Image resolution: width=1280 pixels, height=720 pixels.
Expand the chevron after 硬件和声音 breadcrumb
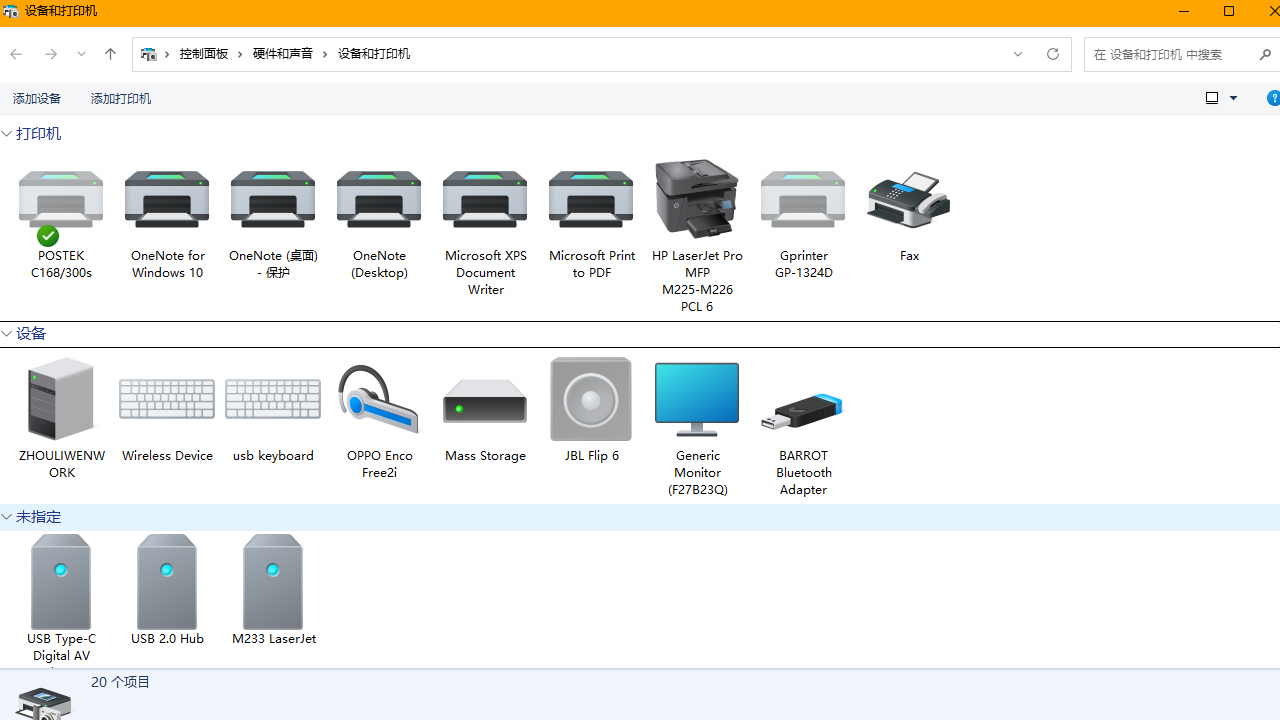tap(325, 54)
